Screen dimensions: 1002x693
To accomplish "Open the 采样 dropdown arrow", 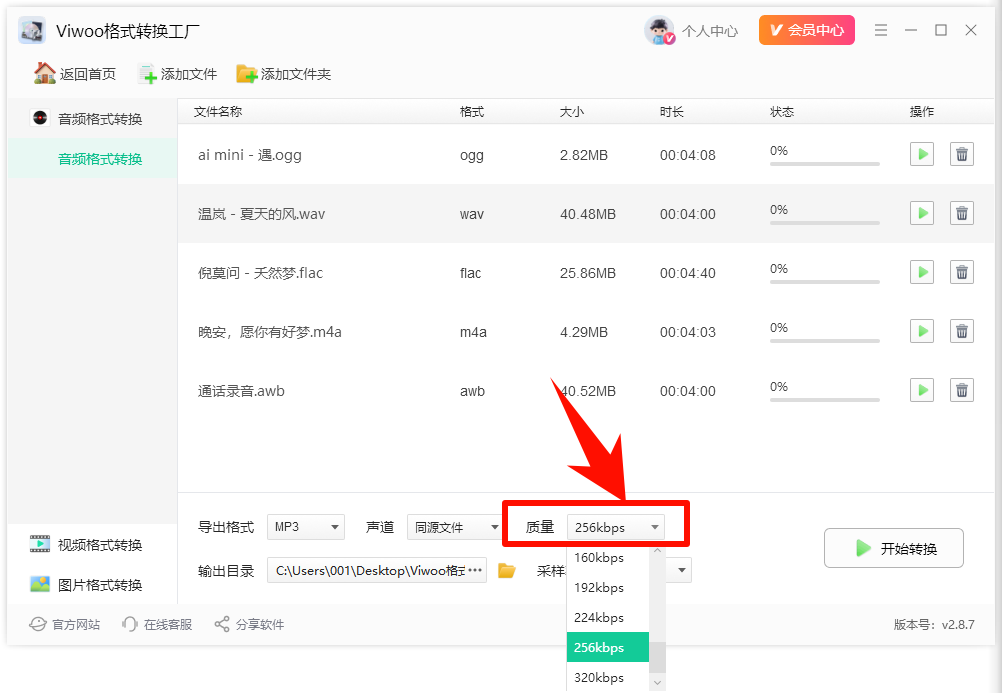I will tap(681, 570).
